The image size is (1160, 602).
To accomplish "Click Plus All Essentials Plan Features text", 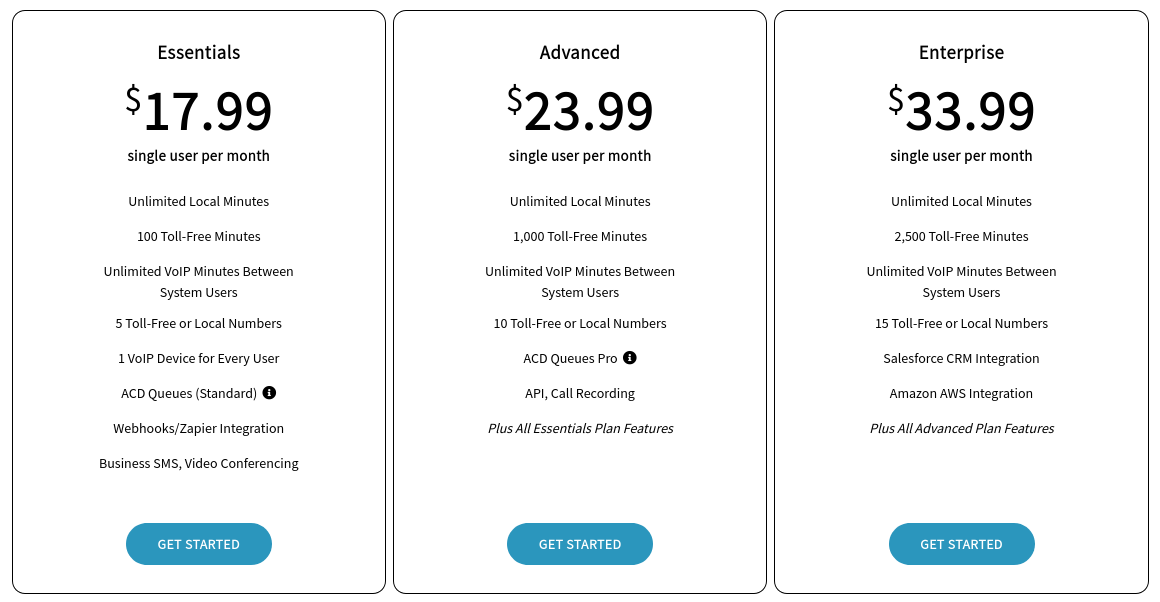I will click(580, 428).
